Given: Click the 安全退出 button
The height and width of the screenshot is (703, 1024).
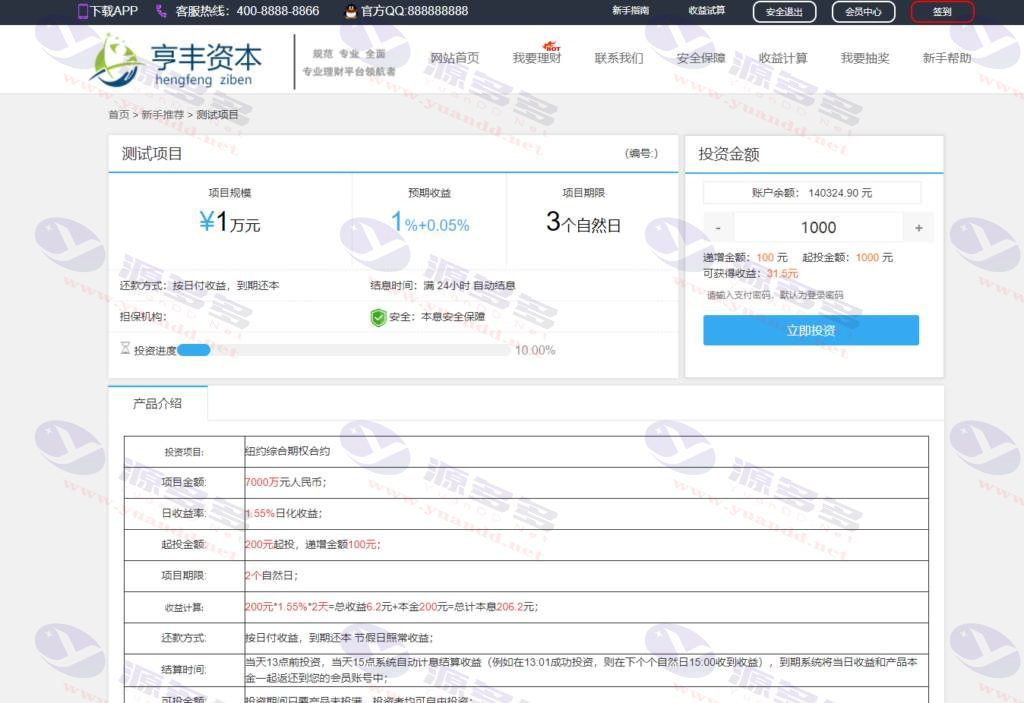Looking at the screenshot, I should pos(784,12).
